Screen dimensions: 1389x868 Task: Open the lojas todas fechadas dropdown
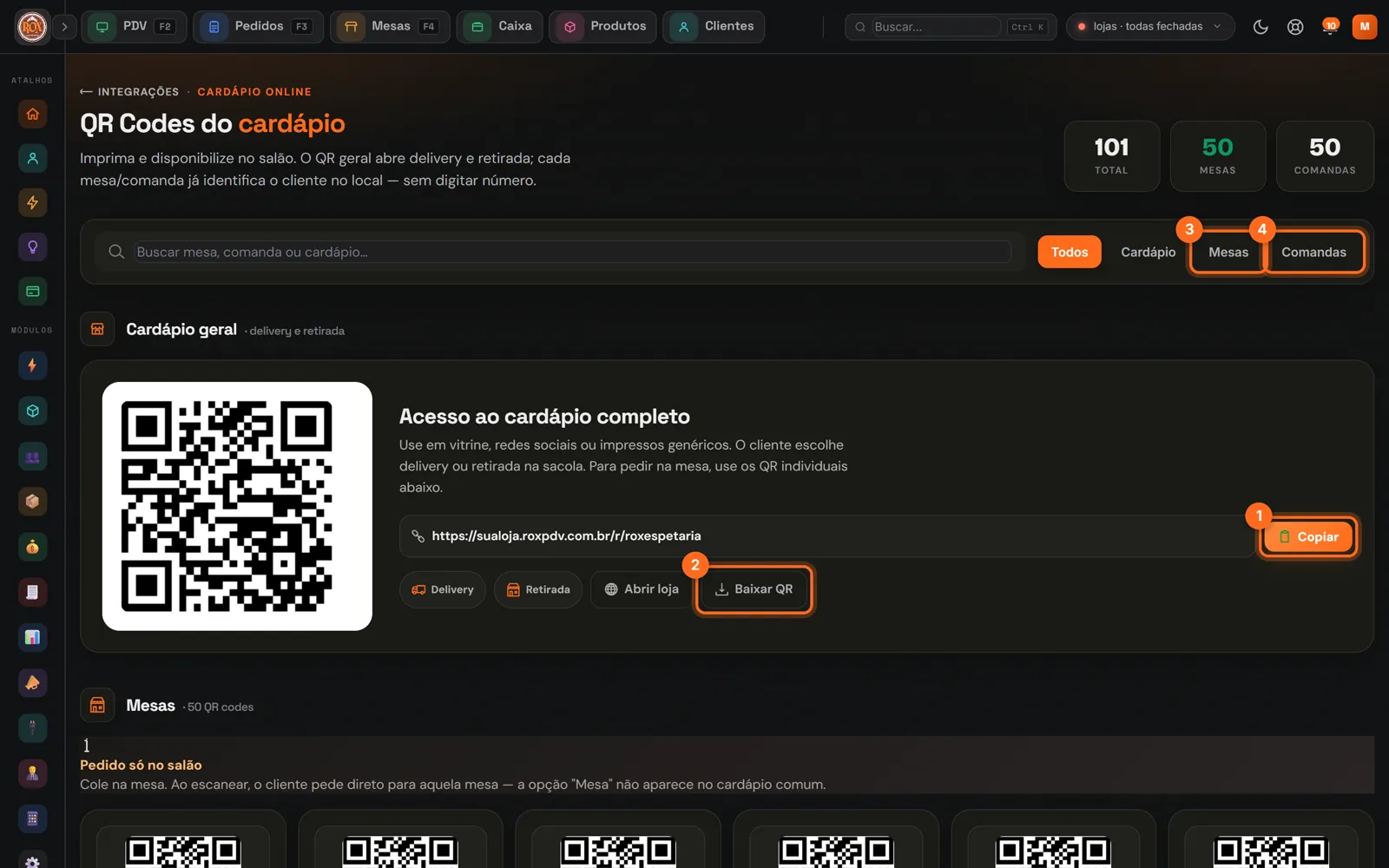tap(1150, 27)
